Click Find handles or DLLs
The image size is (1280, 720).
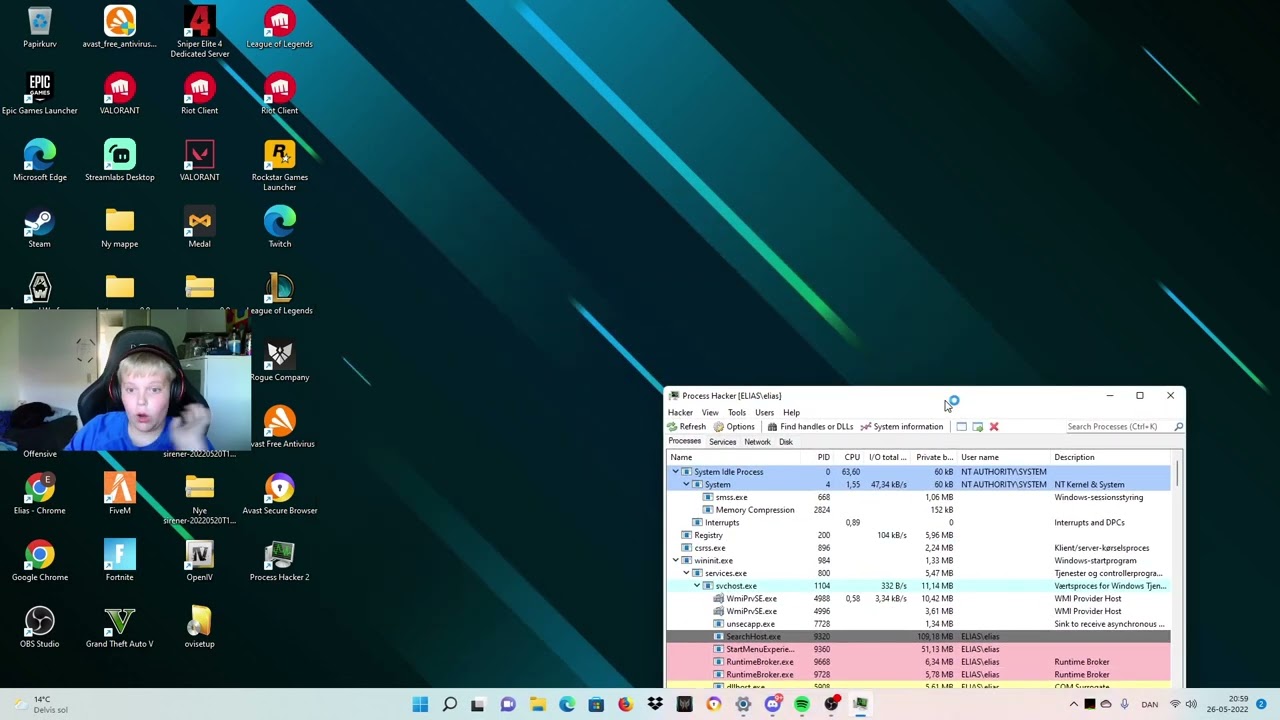point(810,427)
